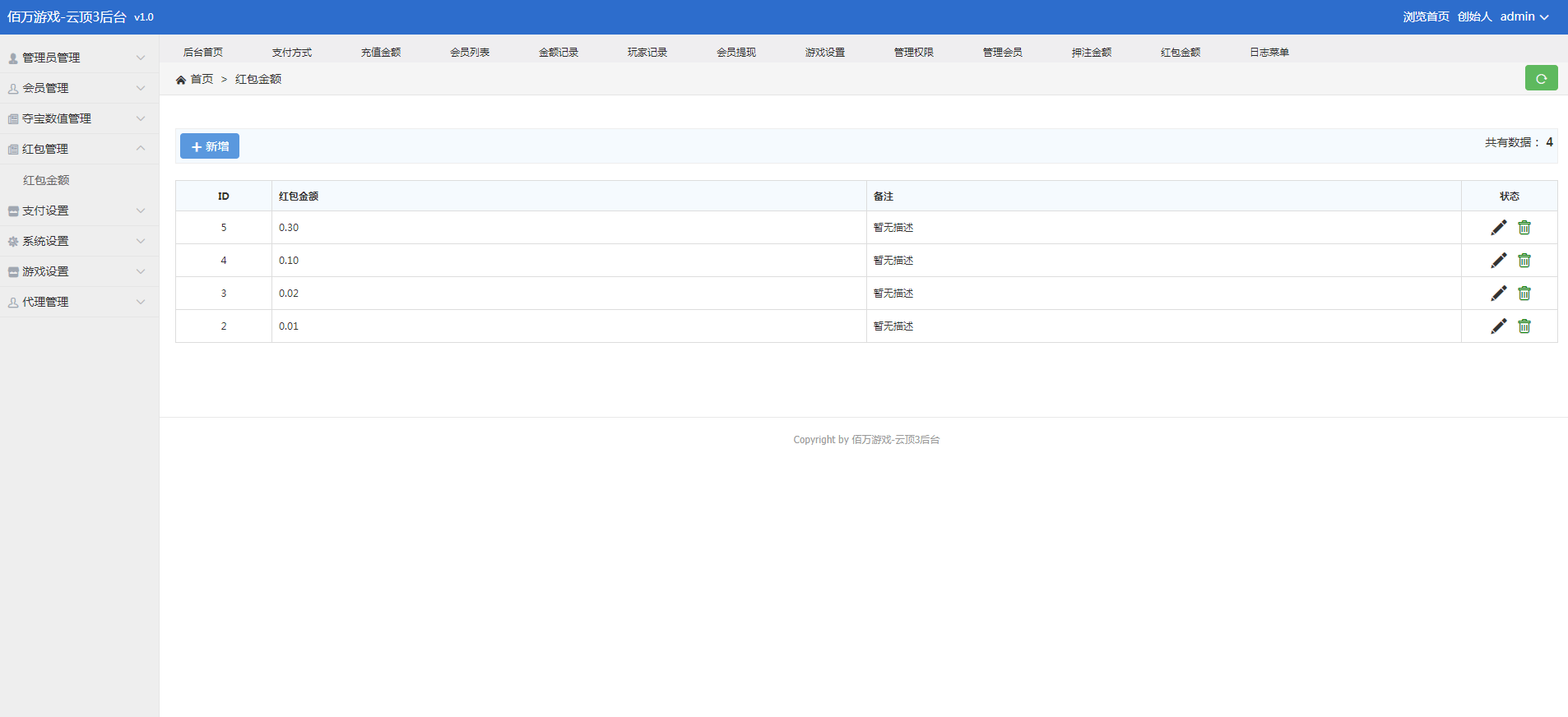This screenshot has height=717, width=1568.
Task: Click the 首页 breadcrumb link
Action: coord(202,79)
